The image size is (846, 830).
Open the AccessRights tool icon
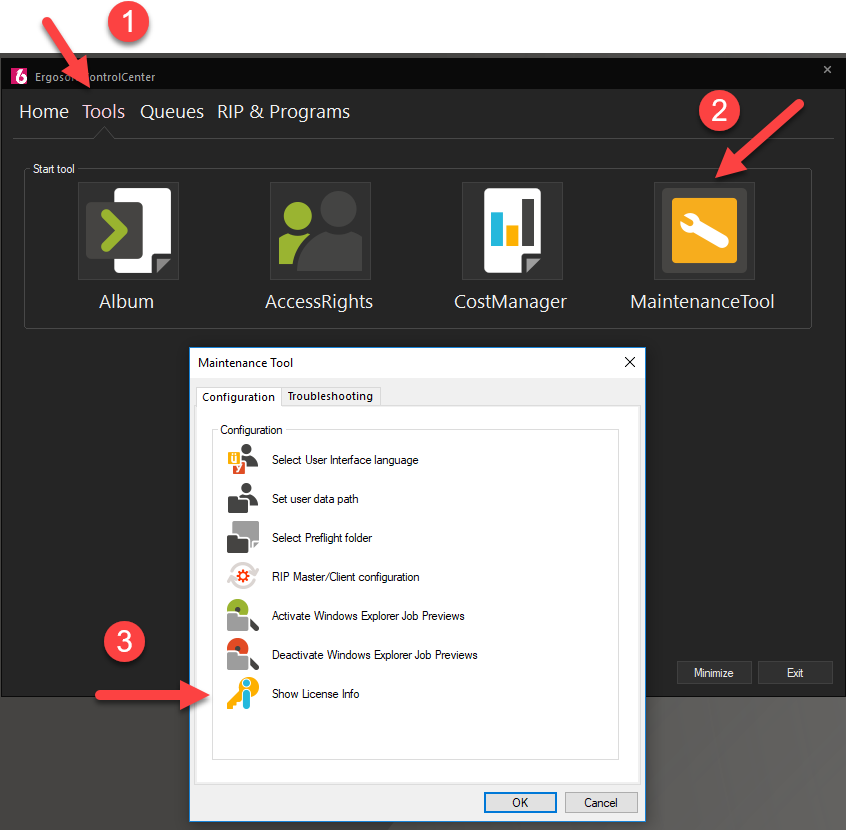[320, 230]
